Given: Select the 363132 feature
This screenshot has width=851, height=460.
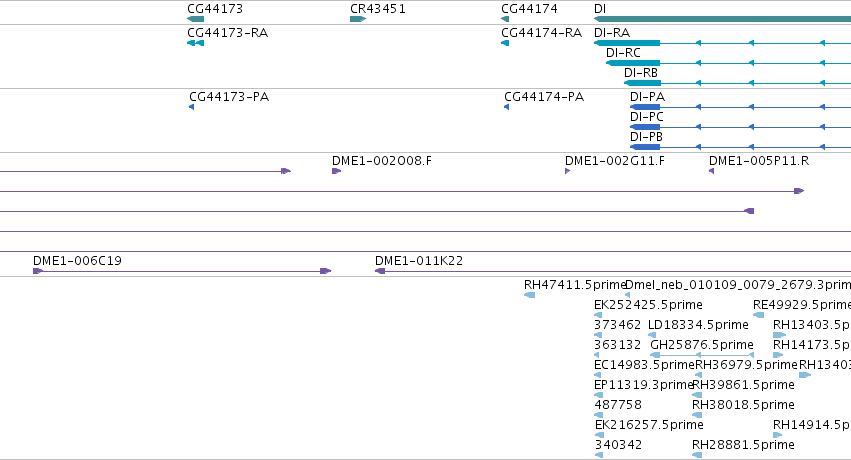Looking at the screenshot, I should pyautogui.click(x=597, y=355).
